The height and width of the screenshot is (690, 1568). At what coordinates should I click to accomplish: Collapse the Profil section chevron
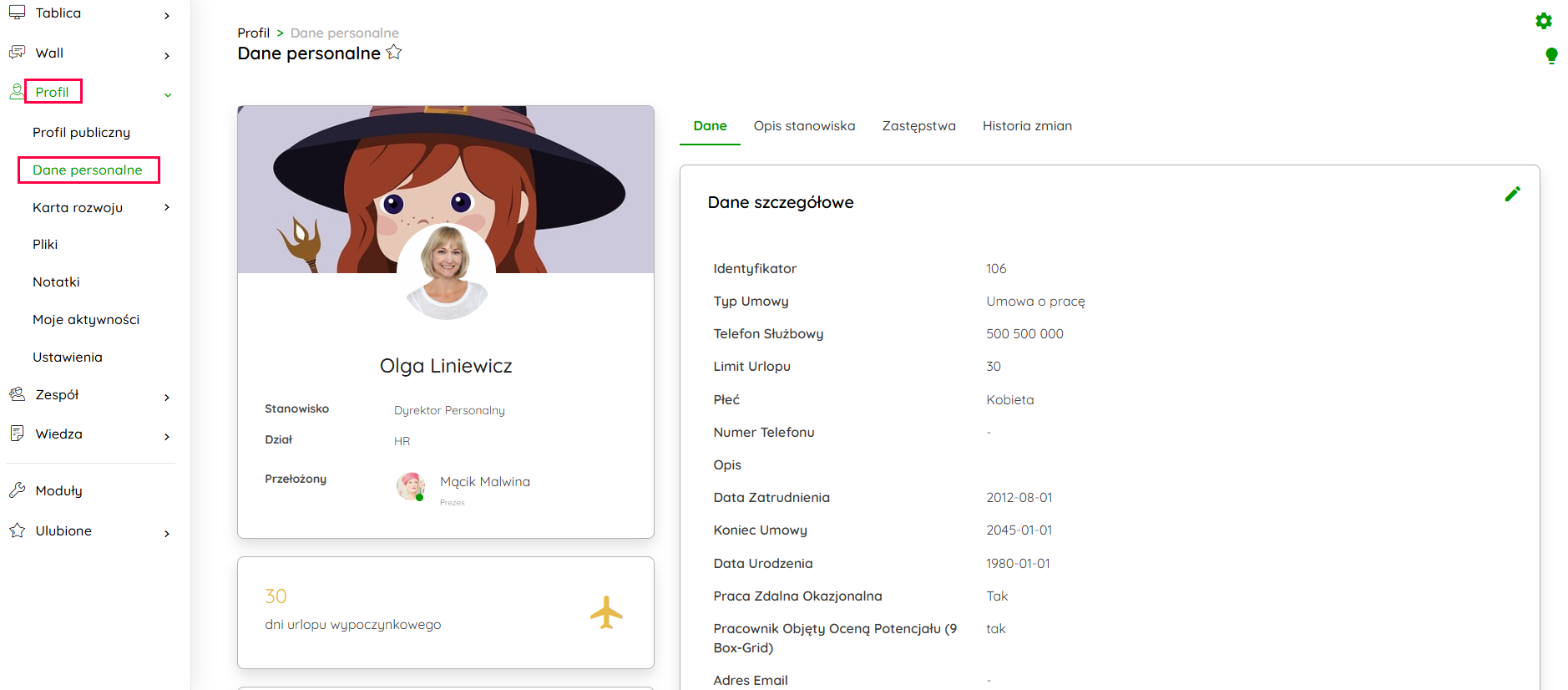coord(168,95)
